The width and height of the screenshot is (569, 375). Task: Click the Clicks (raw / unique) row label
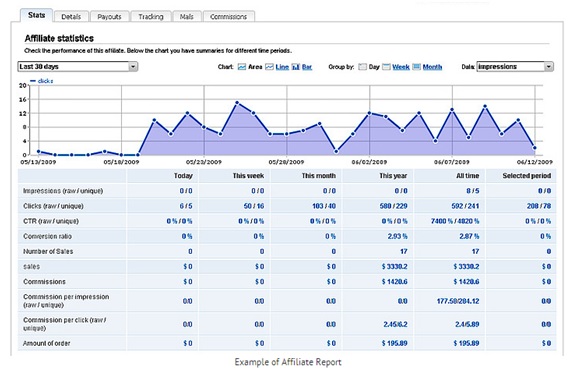pos(53,206)
